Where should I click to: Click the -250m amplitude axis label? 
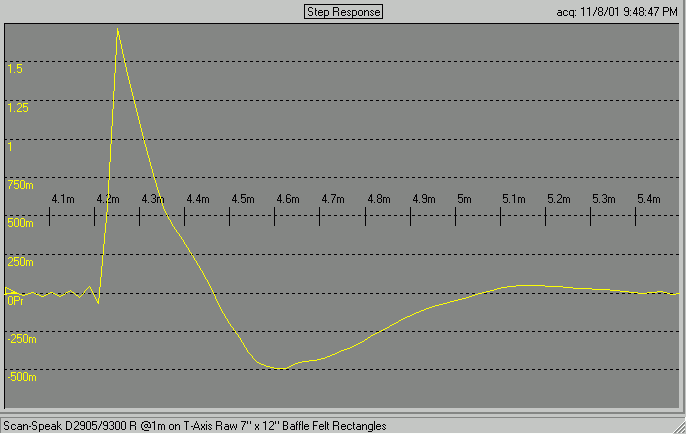pyautogui.click(x=22, y=339)
